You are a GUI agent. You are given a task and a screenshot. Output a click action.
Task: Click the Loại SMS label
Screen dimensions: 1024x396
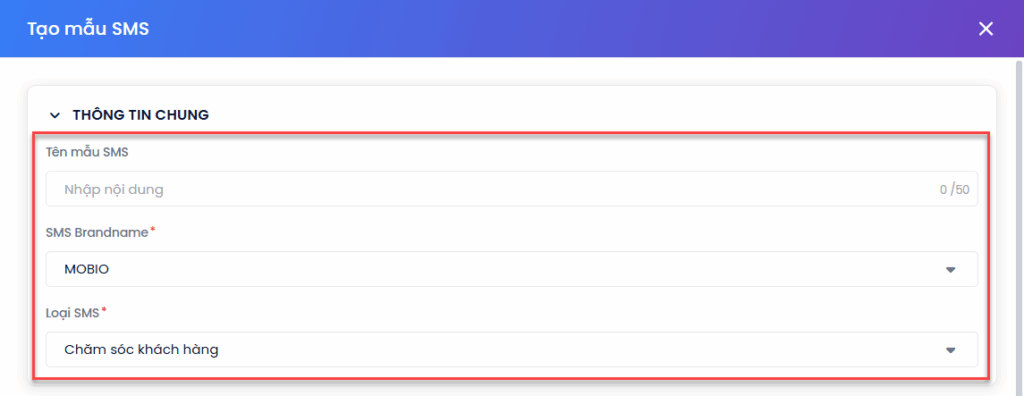point(72,313)
